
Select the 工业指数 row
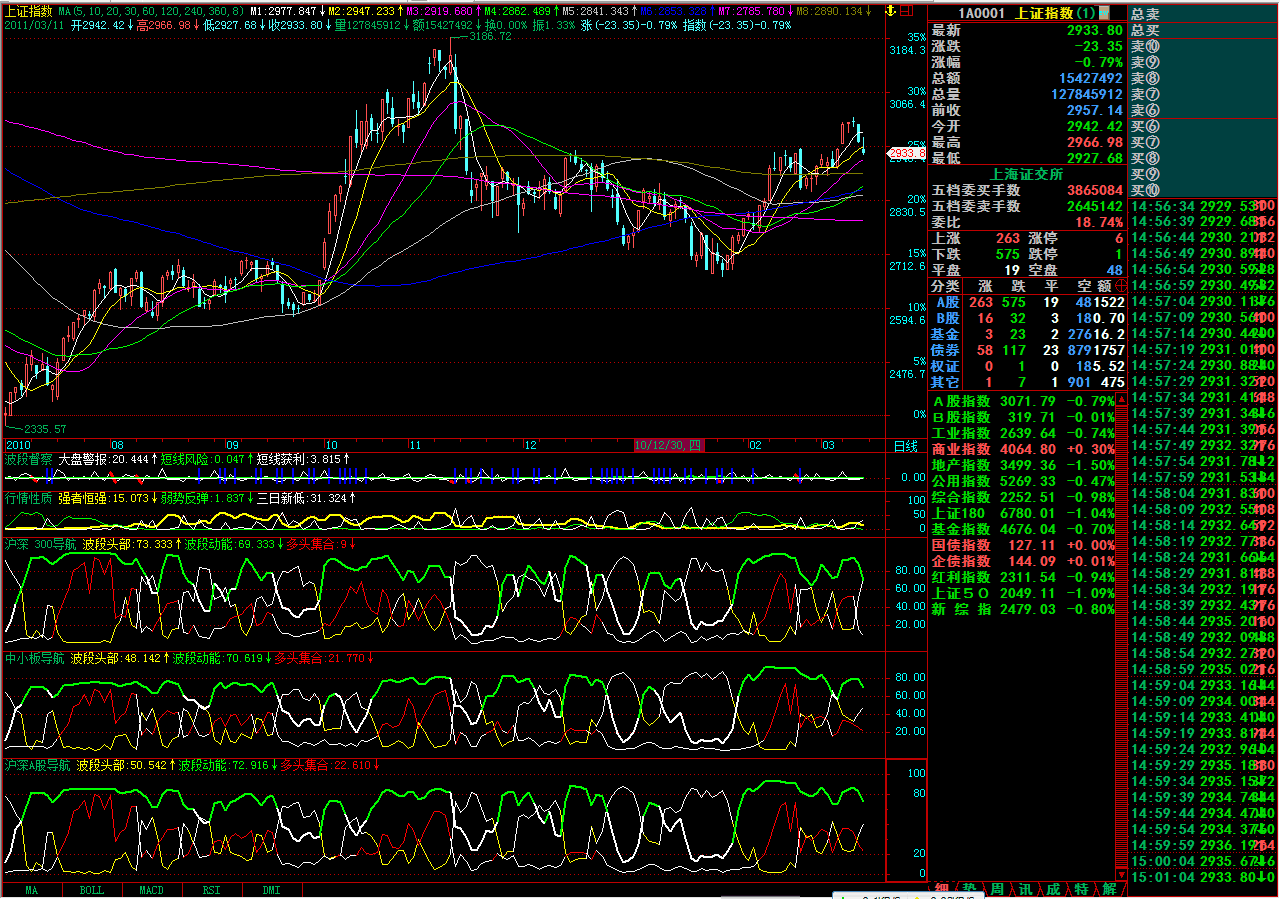[x=1021, y=433]
